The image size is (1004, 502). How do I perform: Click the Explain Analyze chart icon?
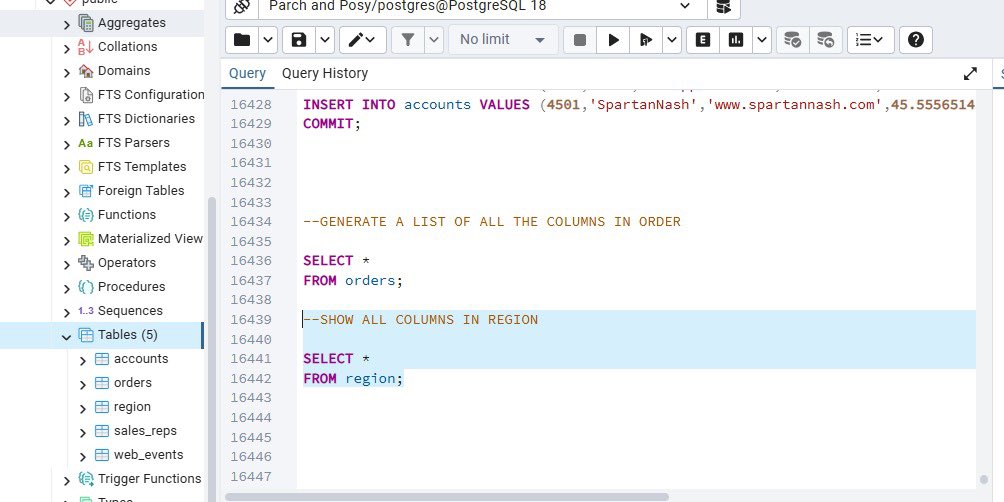[736, 40]
